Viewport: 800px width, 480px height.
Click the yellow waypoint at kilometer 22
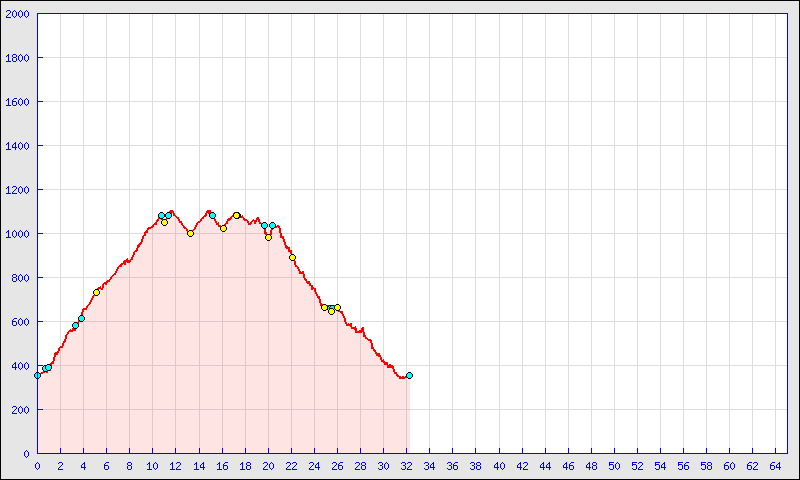pos(292,258)
